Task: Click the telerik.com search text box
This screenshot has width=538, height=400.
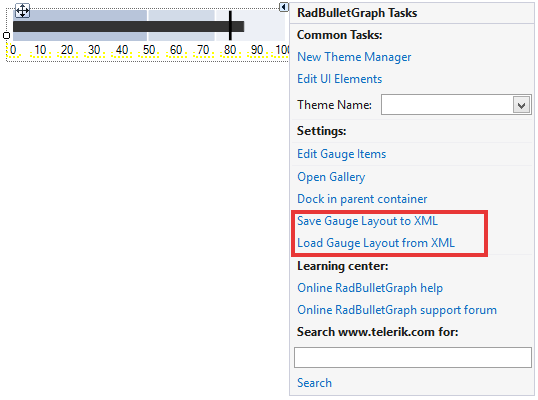Action: 413,357
